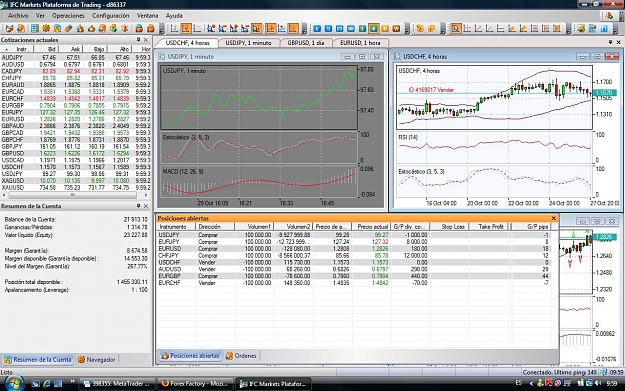Switch to Forex Factory Mozilla taskbar button
This screenshot has width=625, height=391.
coord(194,384)
